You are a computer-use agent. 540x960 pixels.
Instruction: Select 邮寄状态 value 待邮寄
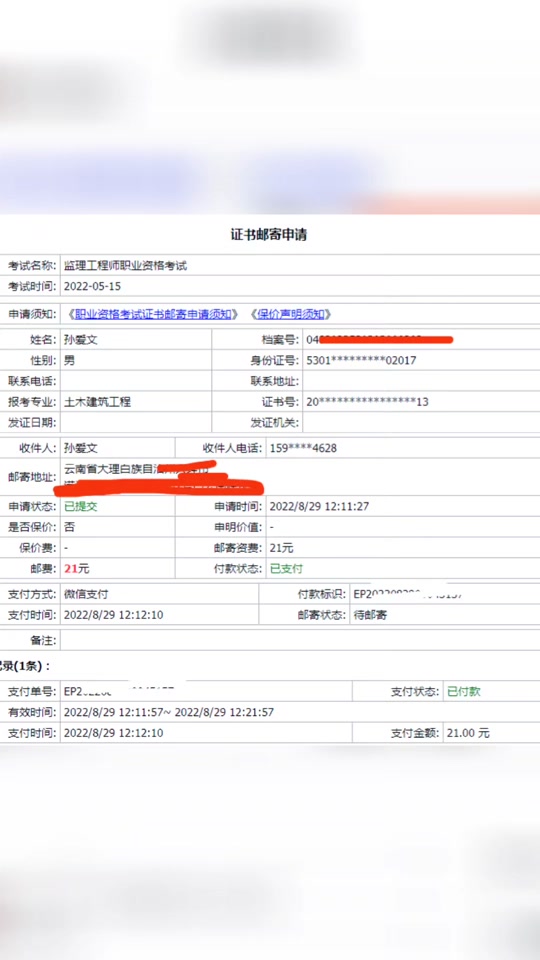coord(370,615)
